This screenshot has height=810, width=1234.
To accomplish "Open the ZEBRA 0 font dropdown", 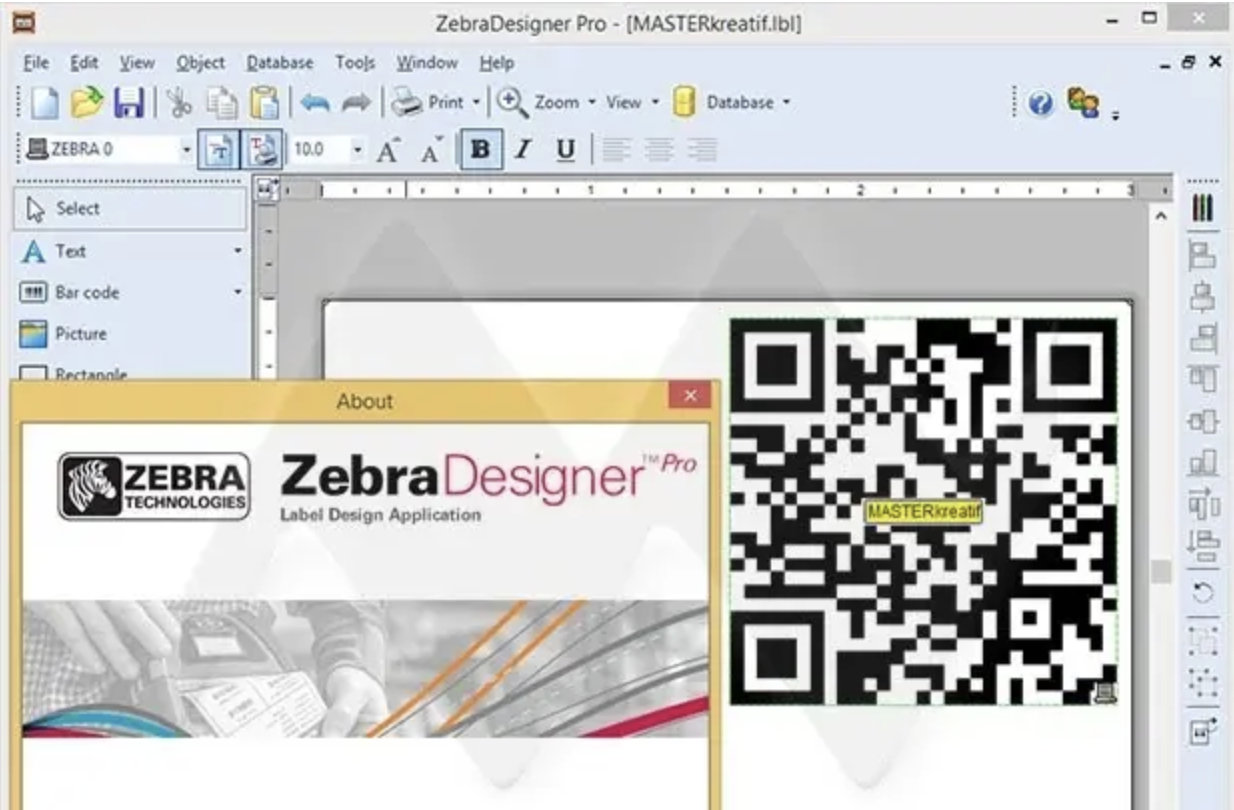I will (x=186, y=150).
